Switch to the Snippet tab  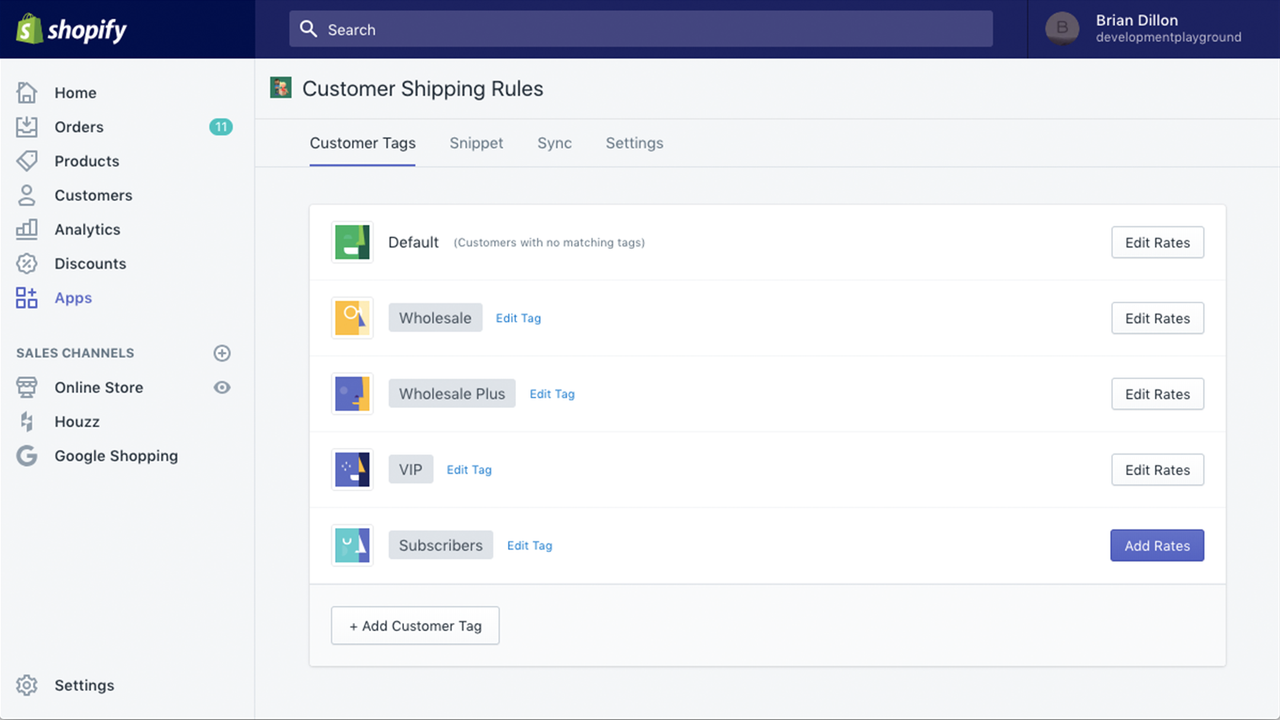tap(476, 143)
